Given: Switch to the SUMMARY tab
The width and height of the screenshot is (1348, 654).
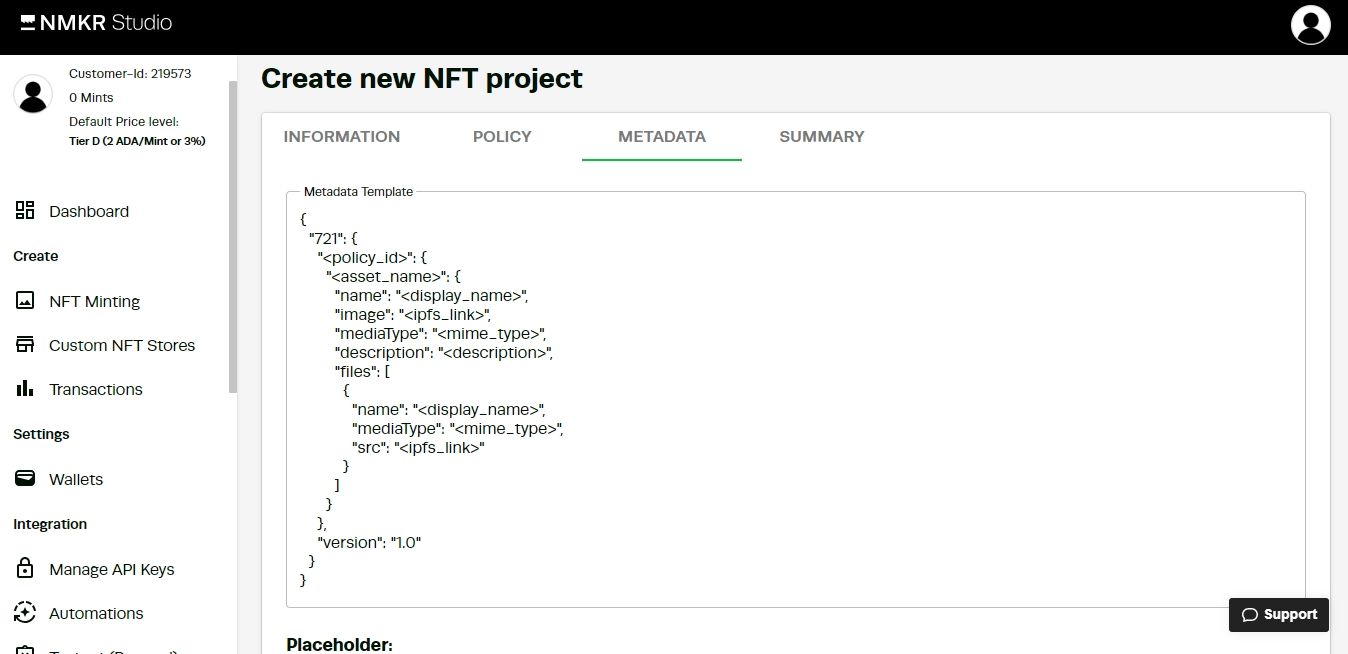Looking at the screenshot, I should 821,136.
